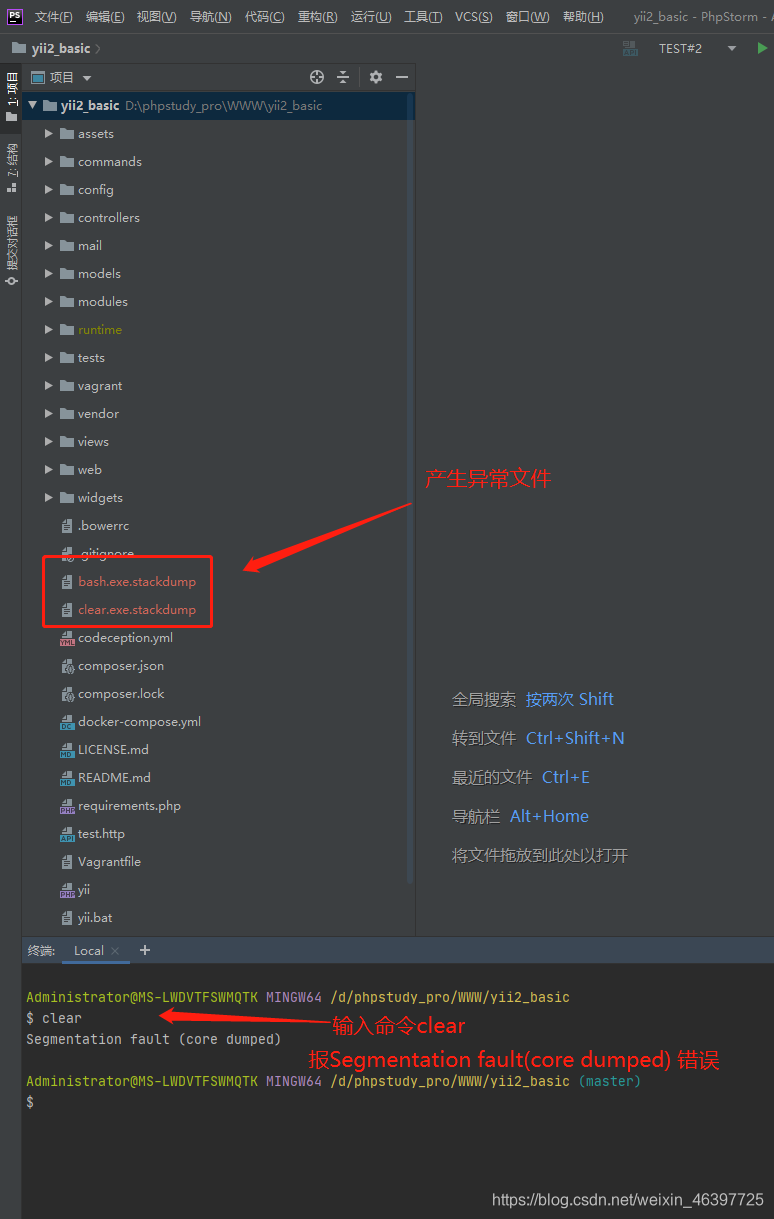Image resolution: width=774 pixels, height=1219 pixels.
Task: Click the LICENSE.md file icon
Action: [67, 750]
